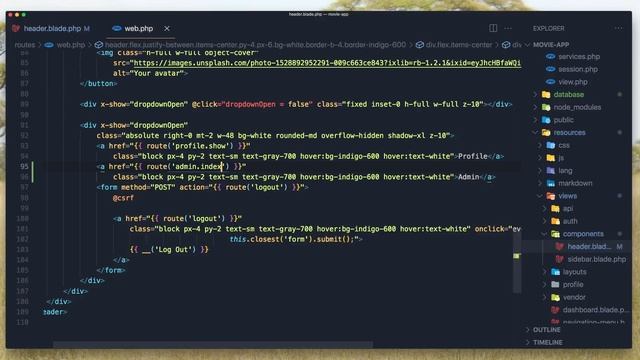The width and height of the screenshot is (640, 360).
Task: Click the layouts folder icon
Action: [555, 272]
